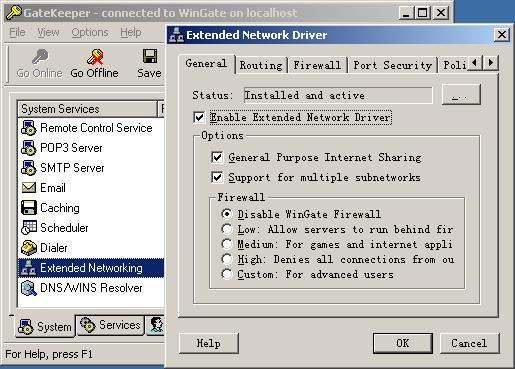
Task: Switch to the General tab
Action: 206,63
